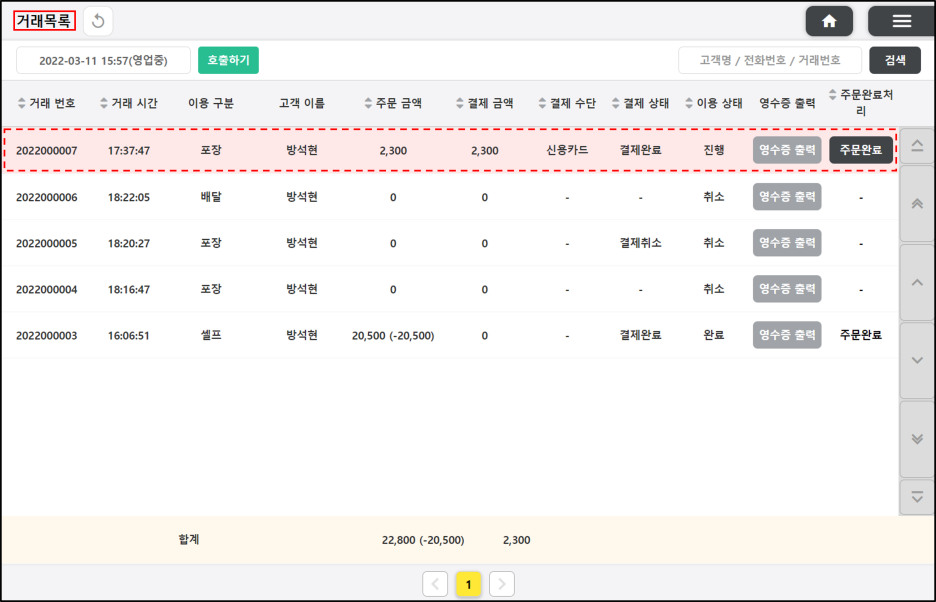The width and height of the screenshot is (936, 602).
Task: Click the 거래목록 page title
Action: [44, 21]
